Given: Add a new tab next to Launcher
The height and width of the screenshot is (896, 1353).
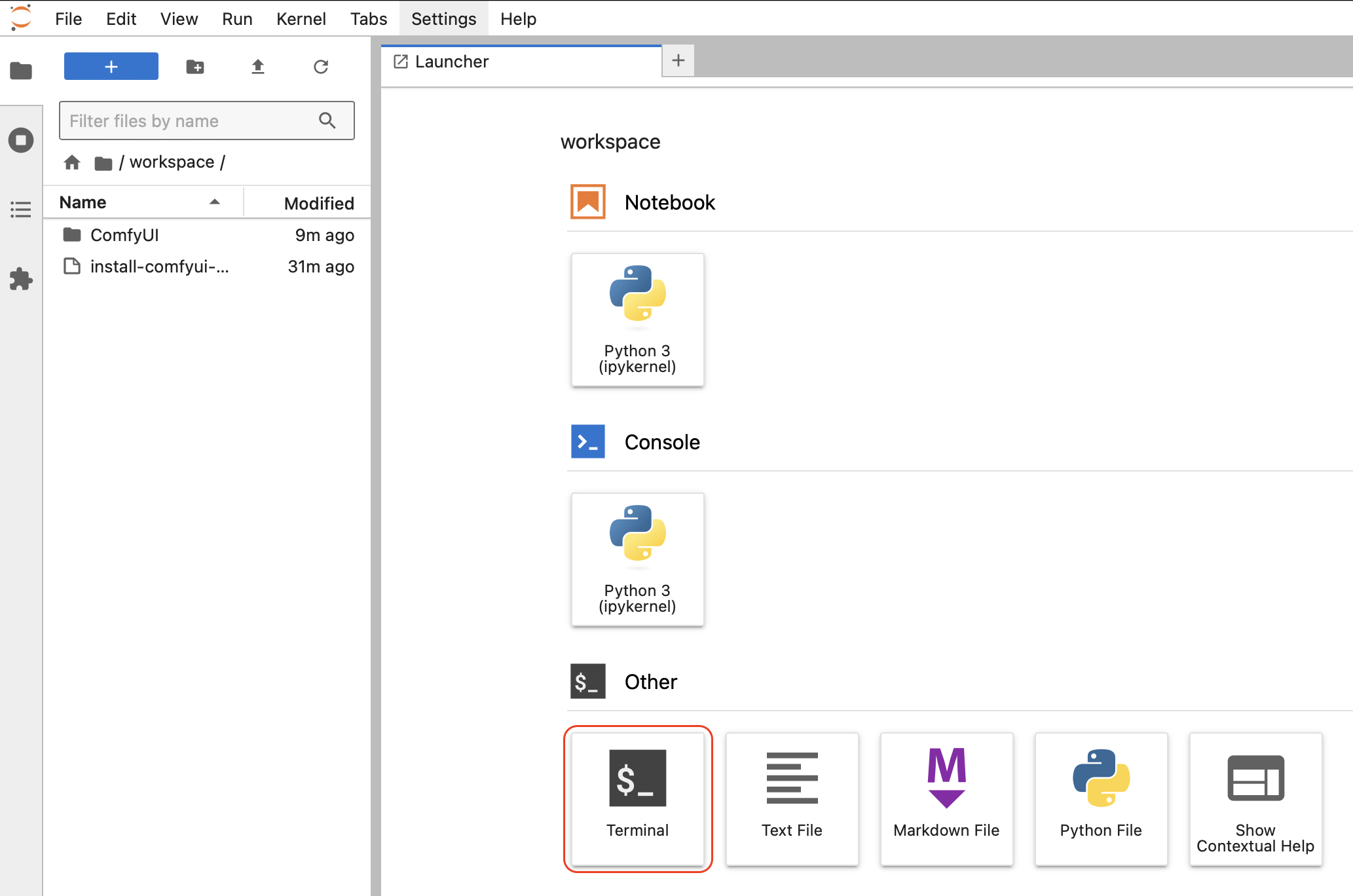Looking at the screenshot, I should tap(678, 61).
